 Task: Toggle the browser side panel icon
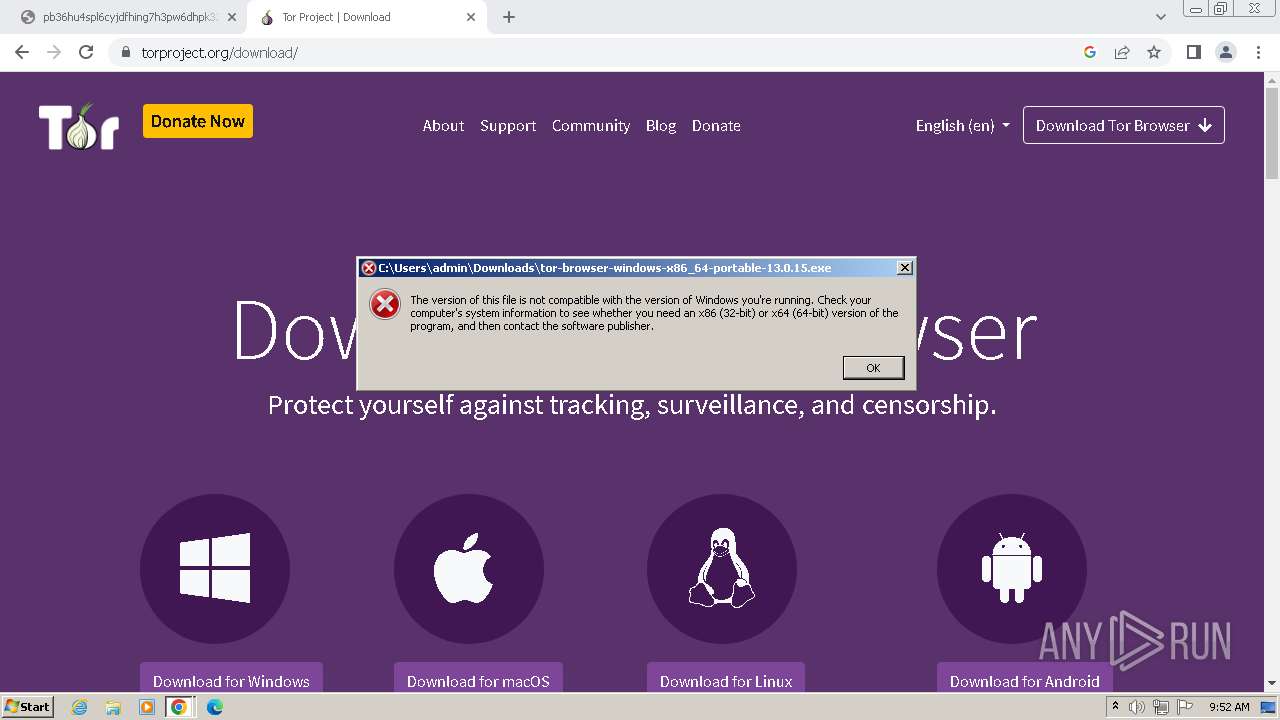click(x=1193, y=52)
